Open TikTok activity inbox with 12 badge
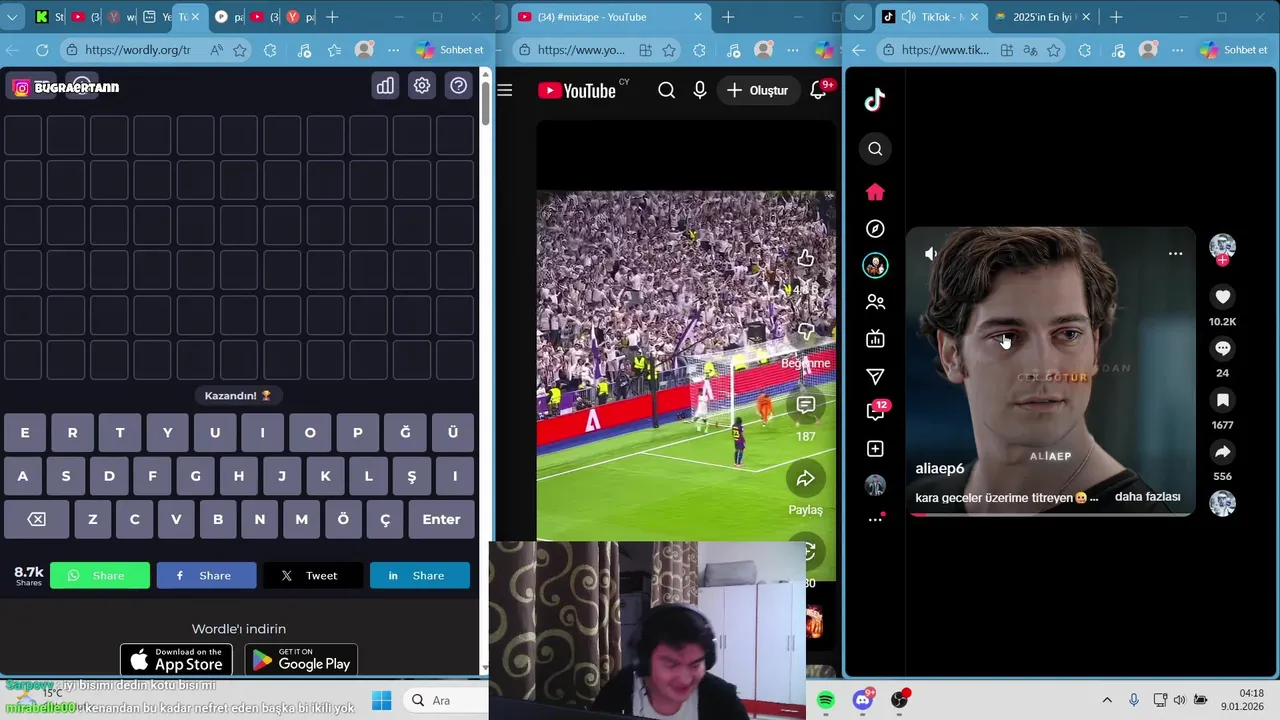Screen dimensions: 1280x720 point(875,411)
